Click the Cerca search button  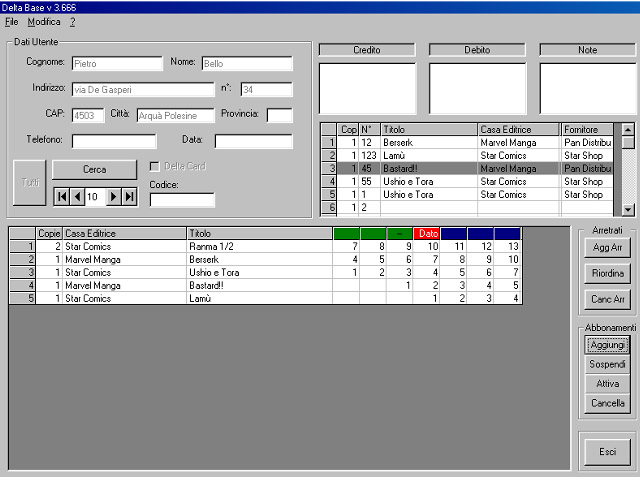click(x=94, y=169)
